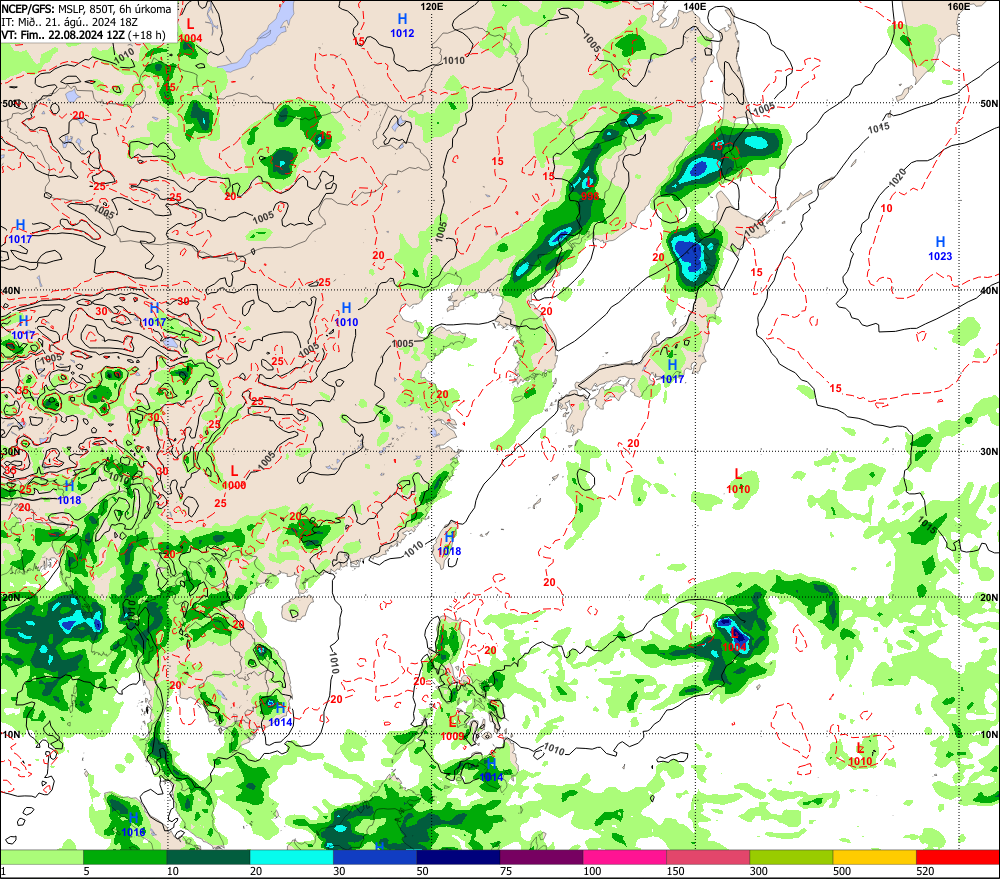This screenshot has height=879, width=1000.
Task: Click the 'IT: Mið.. 21. ágú.. 2024 18Z' line
Action: (70, 22)
